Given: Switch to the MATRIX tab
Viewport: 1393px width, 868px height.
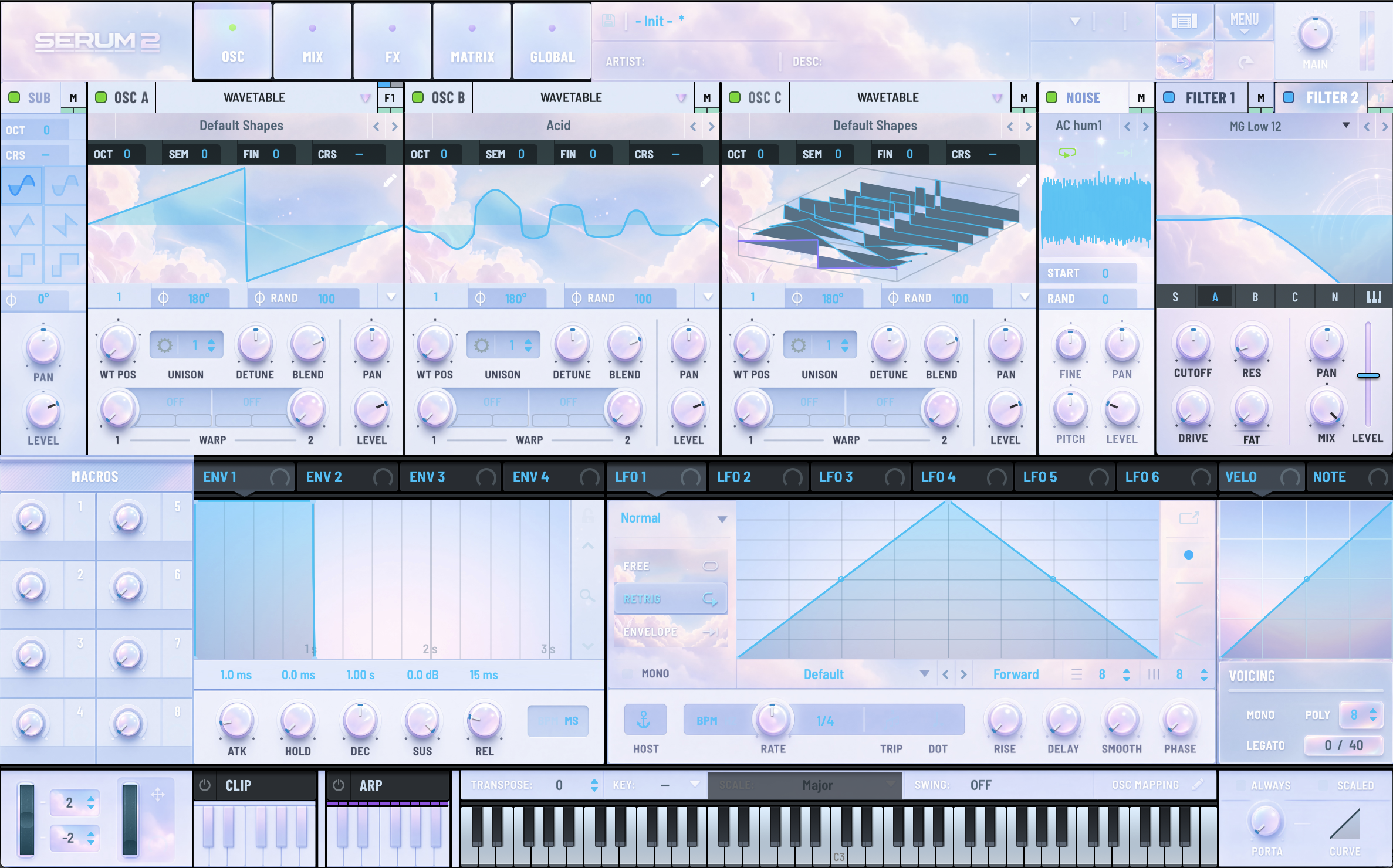Looking at the screenshot, I should coord(472,41).
